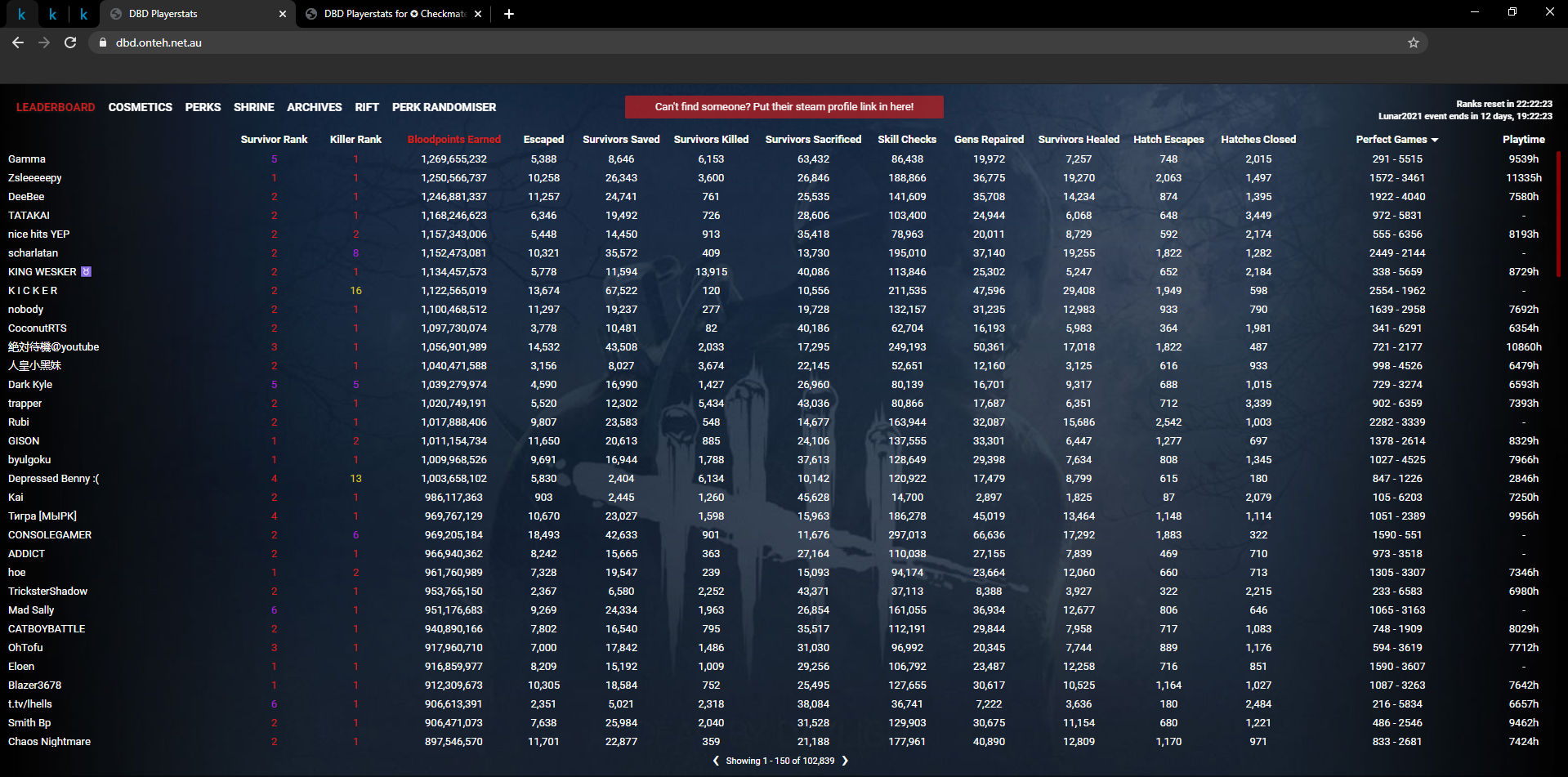Open player Depressed Benny's profile
Viewport: 1568px width, 777px height.
[53, 479]
